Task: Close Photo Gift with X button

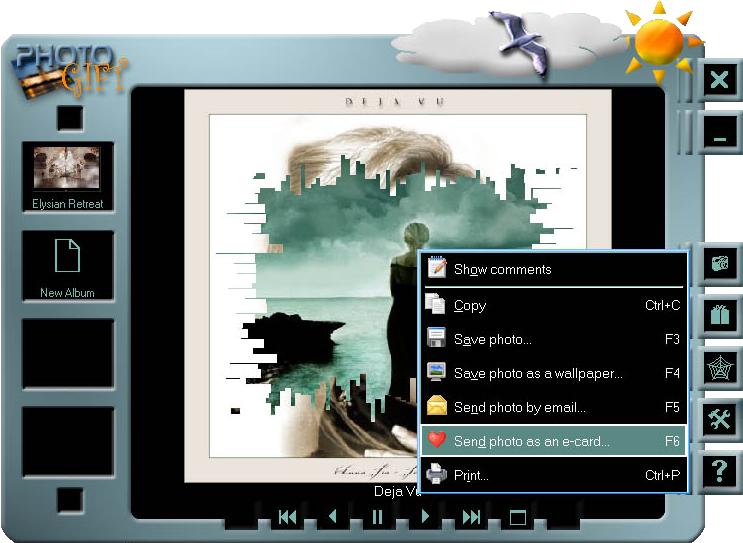Action: (x=719, y=79)
